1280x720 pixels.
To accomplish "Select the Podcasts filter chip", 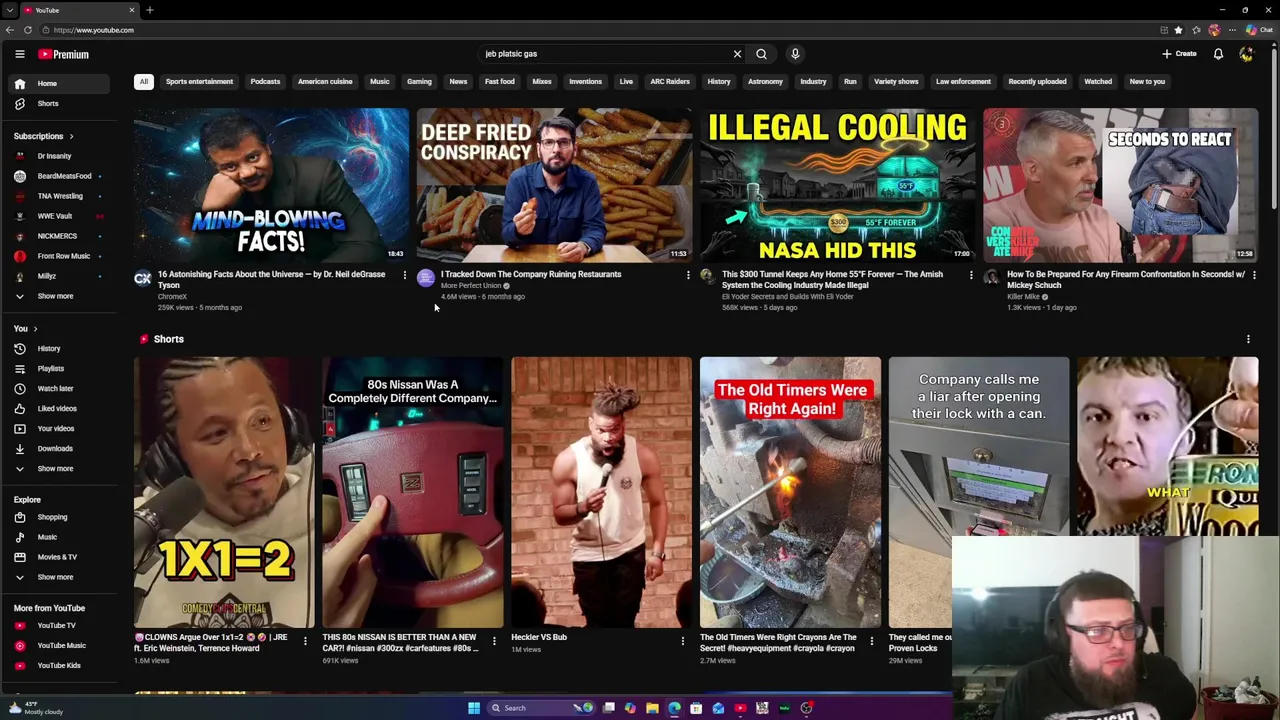I will coord(265,82).
